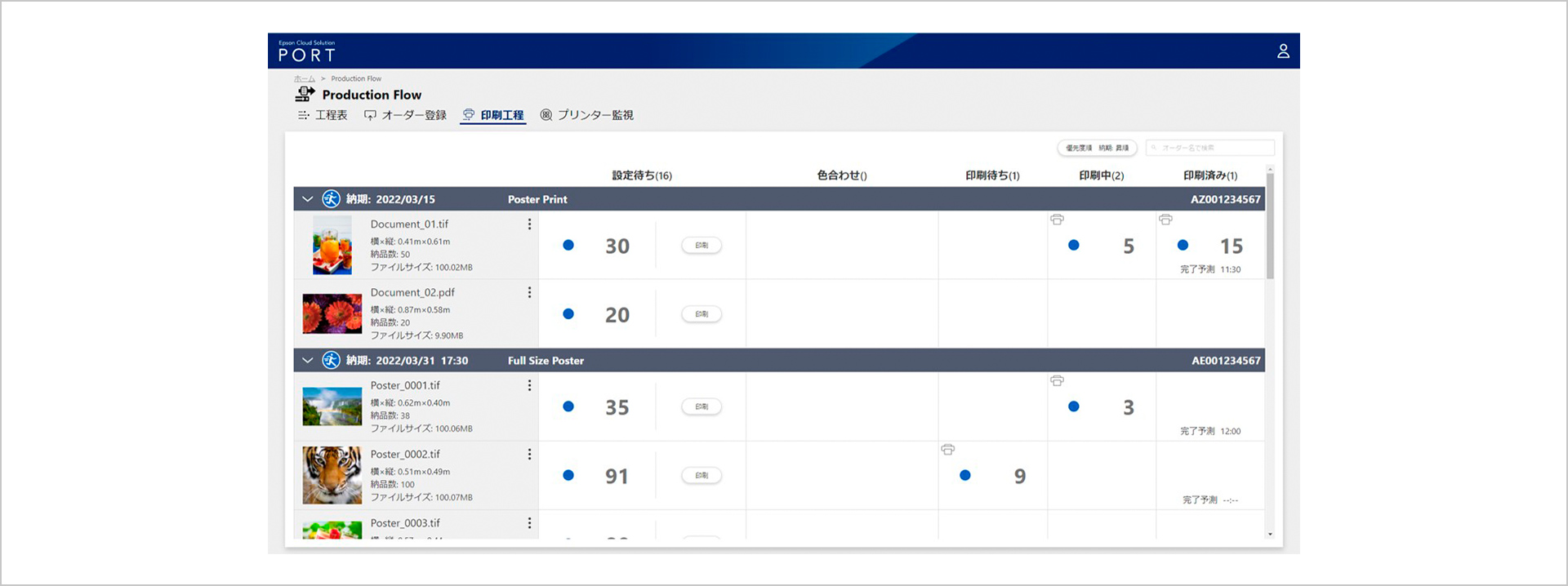
Task: Select the blue dot beside Poster_0002.tif count 91
Action: [568, 476]
